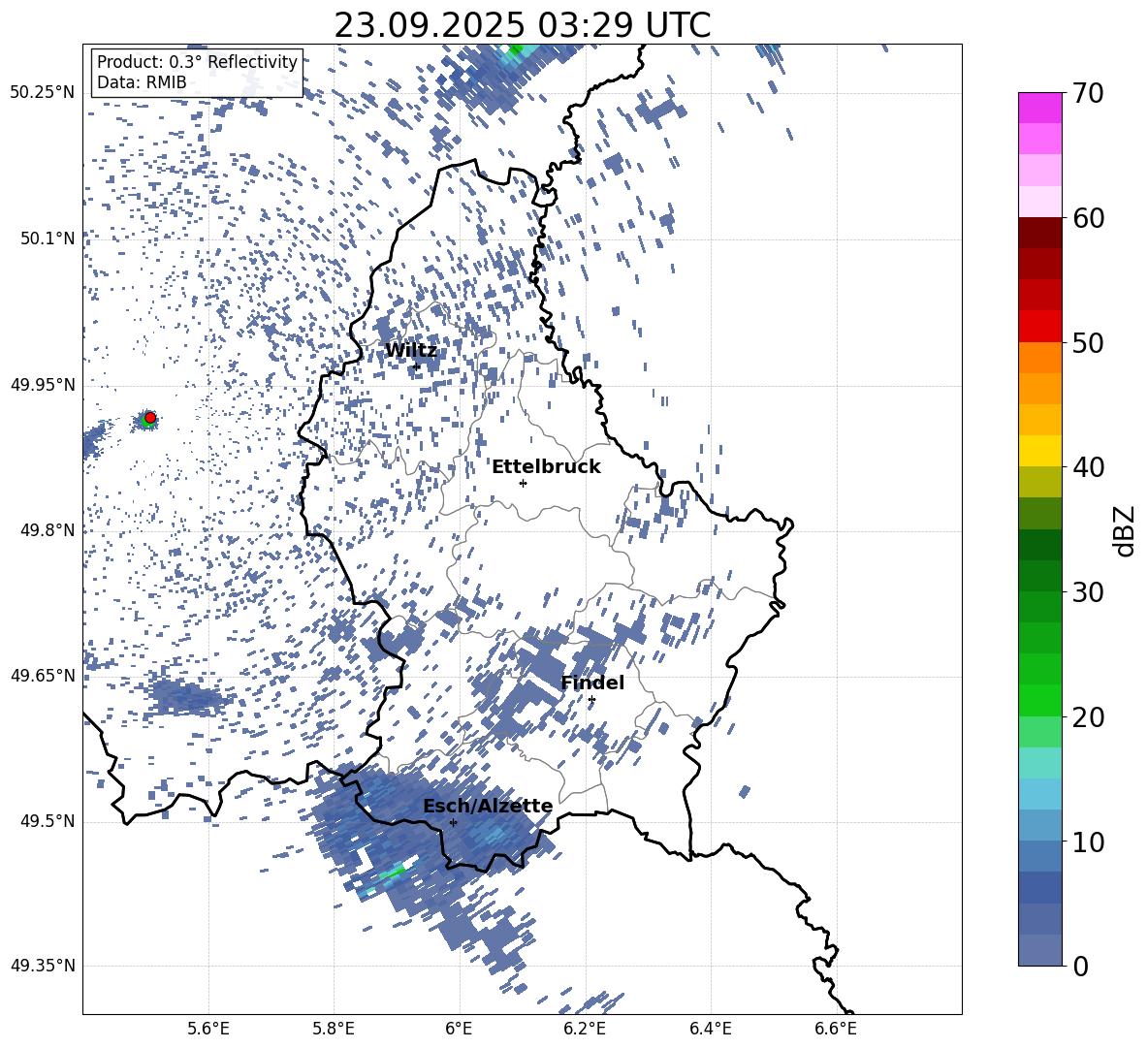Click the 49.65°N latitude tick label

pyautogui.click(x=43, y=676)
